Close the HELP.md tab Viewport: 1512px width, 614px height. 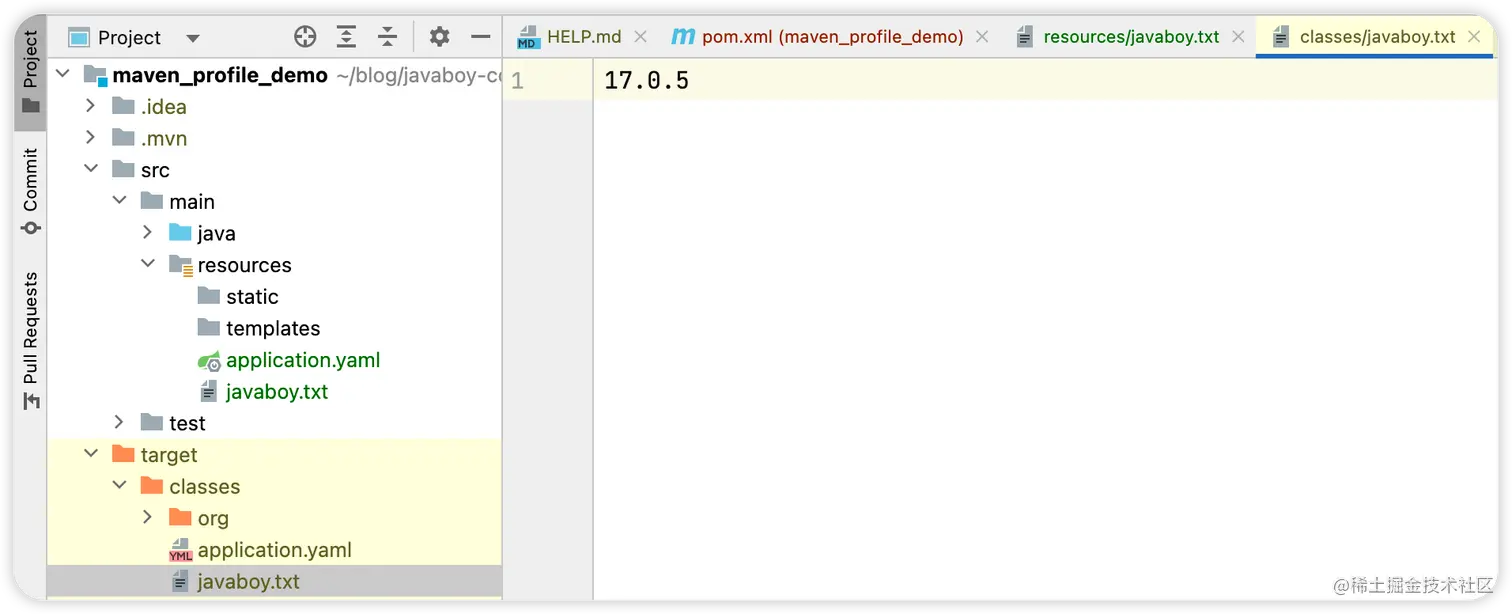(x=641, y=37)
